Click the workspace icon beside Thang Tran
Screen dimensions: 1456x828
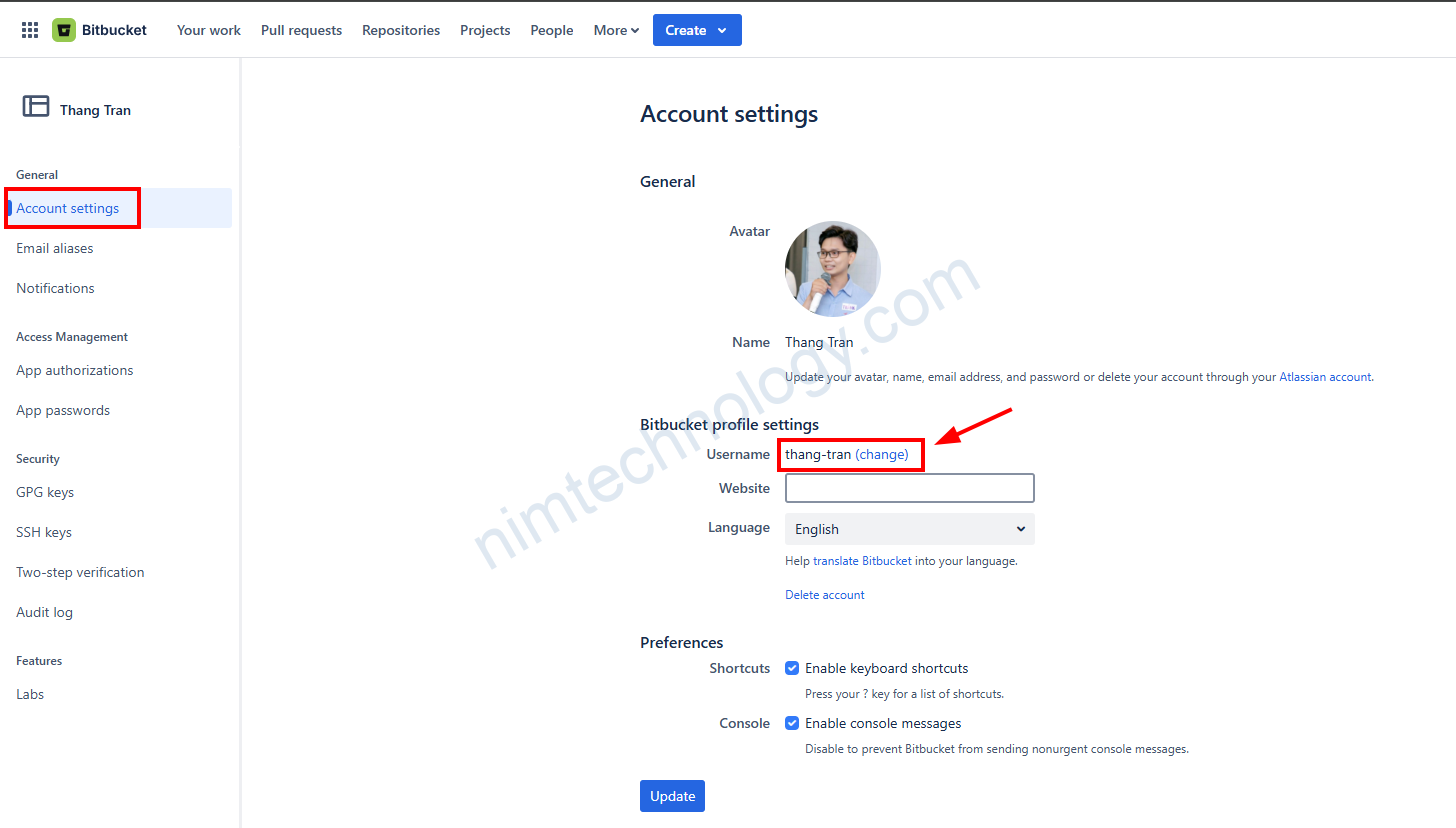[x=36, y=106]
